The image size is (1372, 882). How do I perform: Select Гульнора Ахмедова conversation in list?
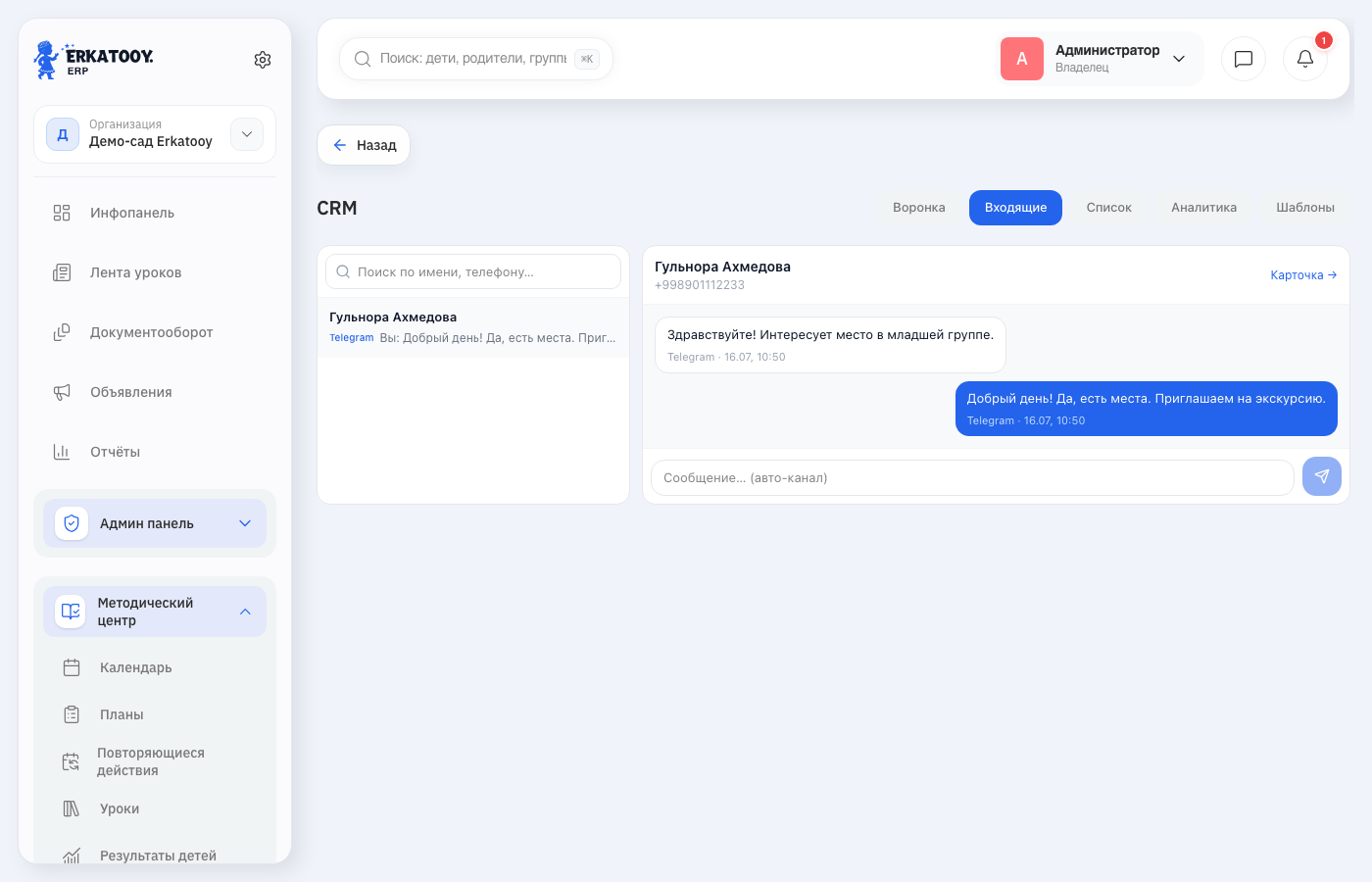473,327
